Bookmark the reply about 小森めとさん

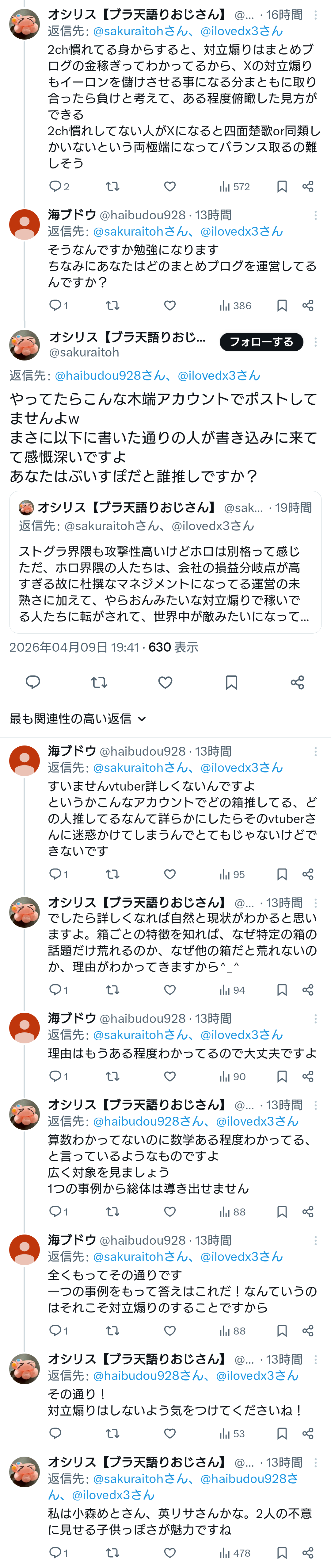pyautogui.click(x=282, y=1553)
